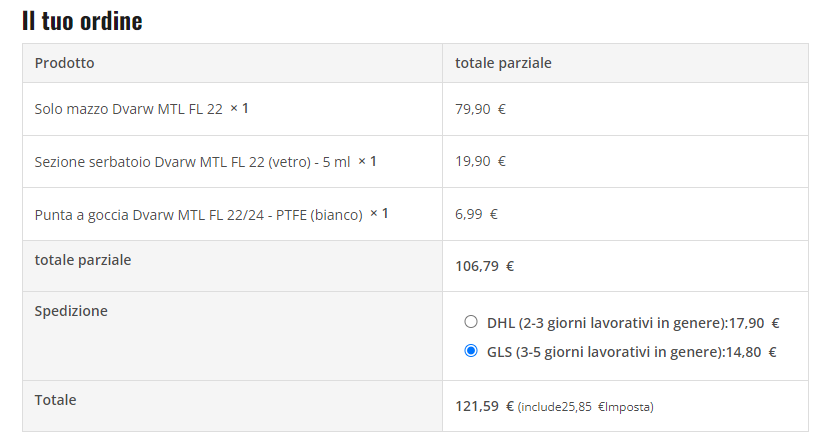The width and height of the screenshot is (818, 446).
Task: Click the × 1 quantity beside Solo mazzo
Action: pyautogui.click(x=239, y=109)
